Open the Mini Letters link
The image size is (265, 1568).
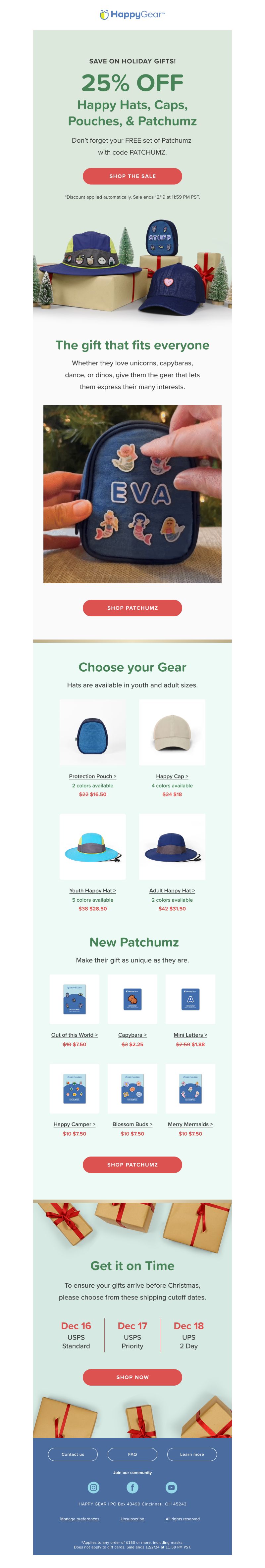190,1035
